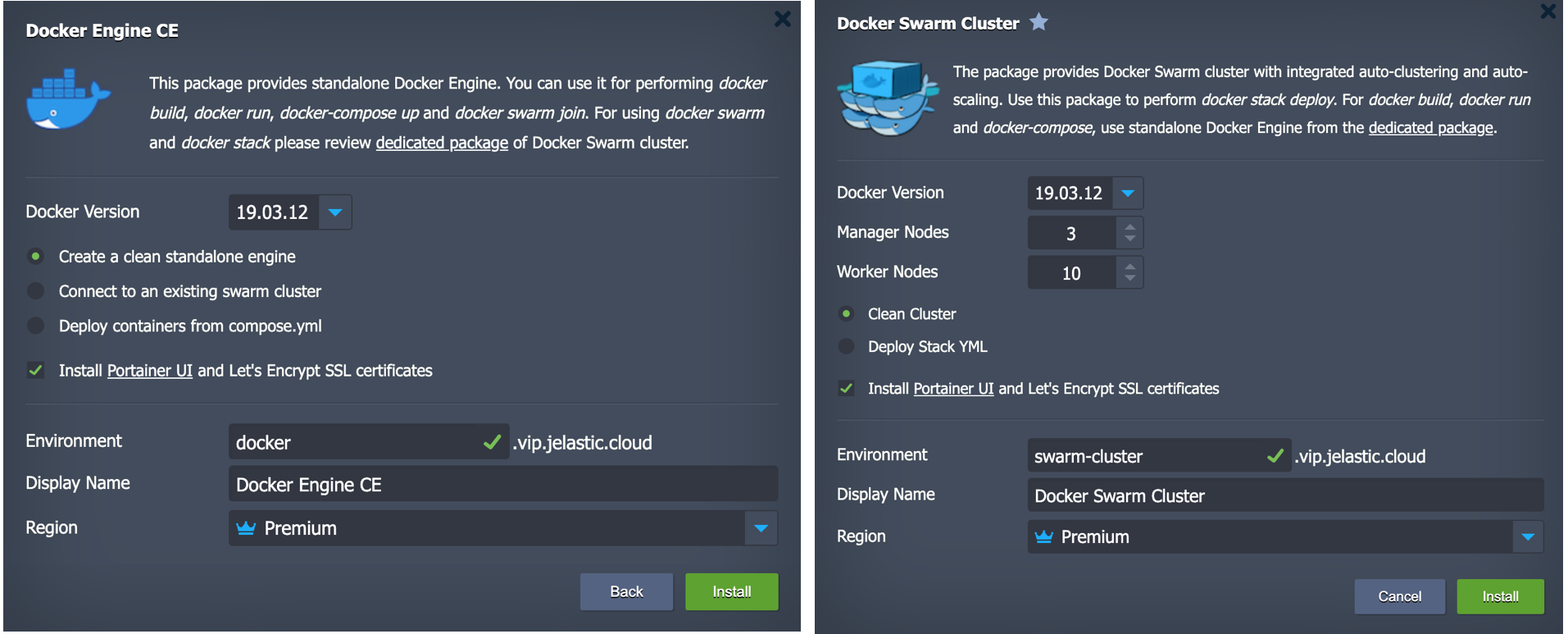Choose the Deploy Stack YML option
The height and width of the screenshot is (634, 1568).
847,347
